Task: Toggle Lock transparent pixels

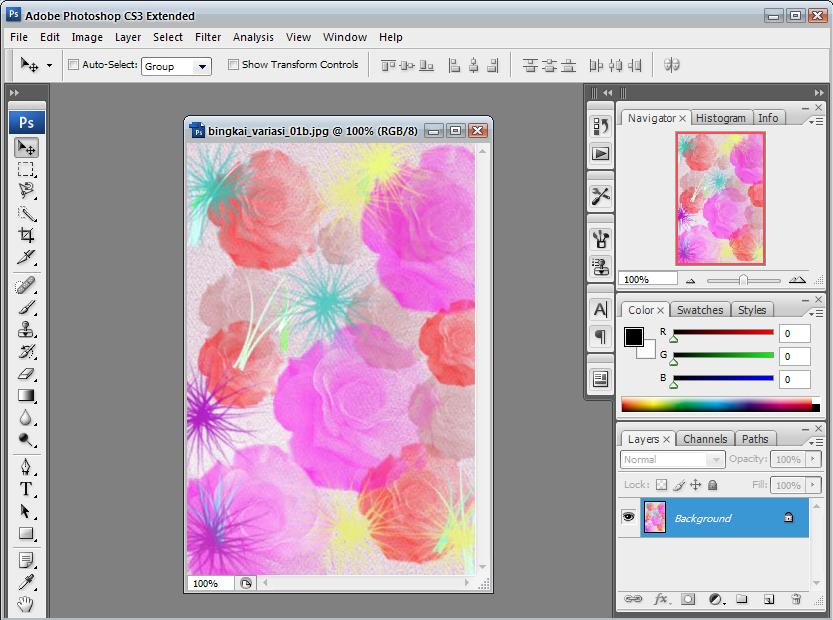Action: tap(661, 485)
